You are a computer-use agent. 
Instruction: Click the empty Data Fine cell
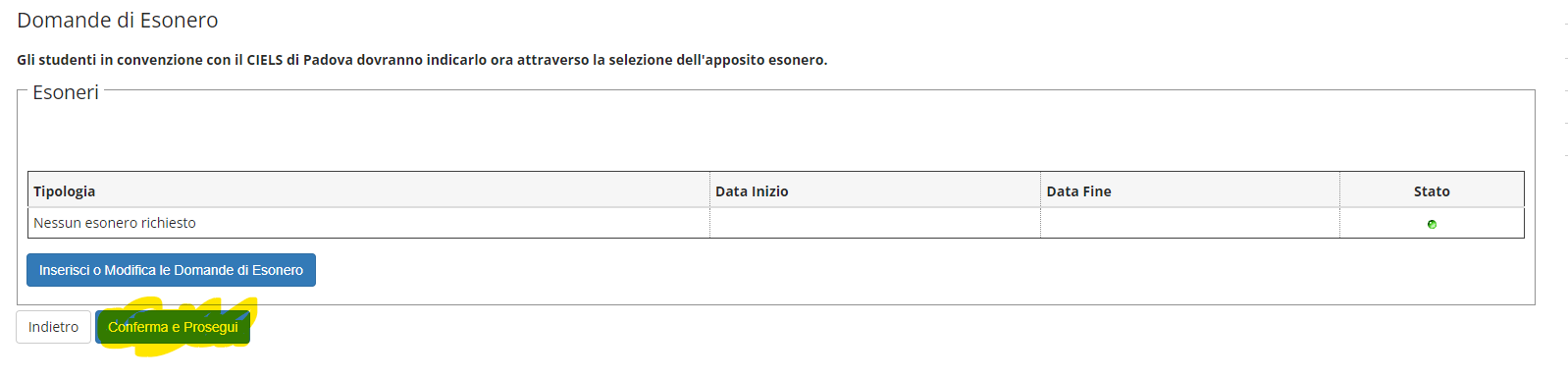1190,223
